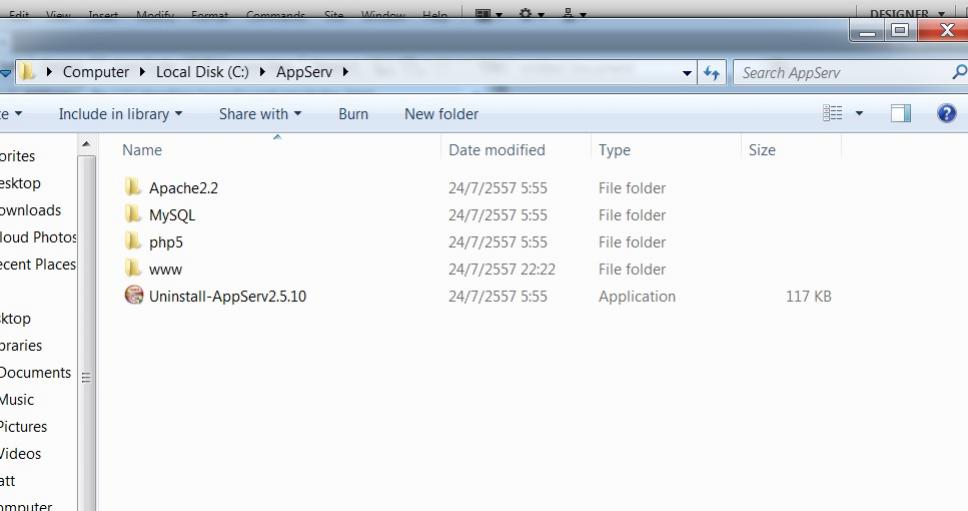This screenshot has width=968, height=511.
Task: Open the view options dropdown arrow
Action: pyautogui.click(x=859, y=114)
